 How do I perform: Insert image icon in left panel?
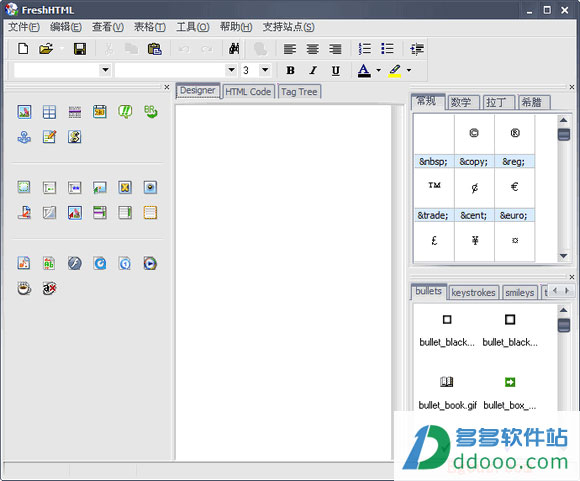[x=24, y=112]
